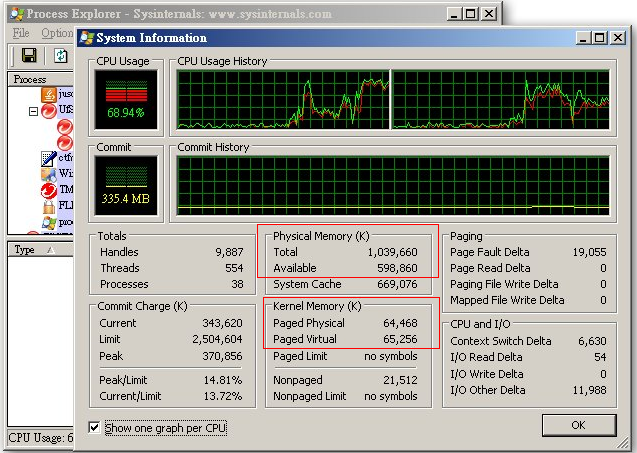Image resolution: width=637 pixels, height=453 pixels.
Task: Click Paged Physical value 64,468
Action: (400, 323)
